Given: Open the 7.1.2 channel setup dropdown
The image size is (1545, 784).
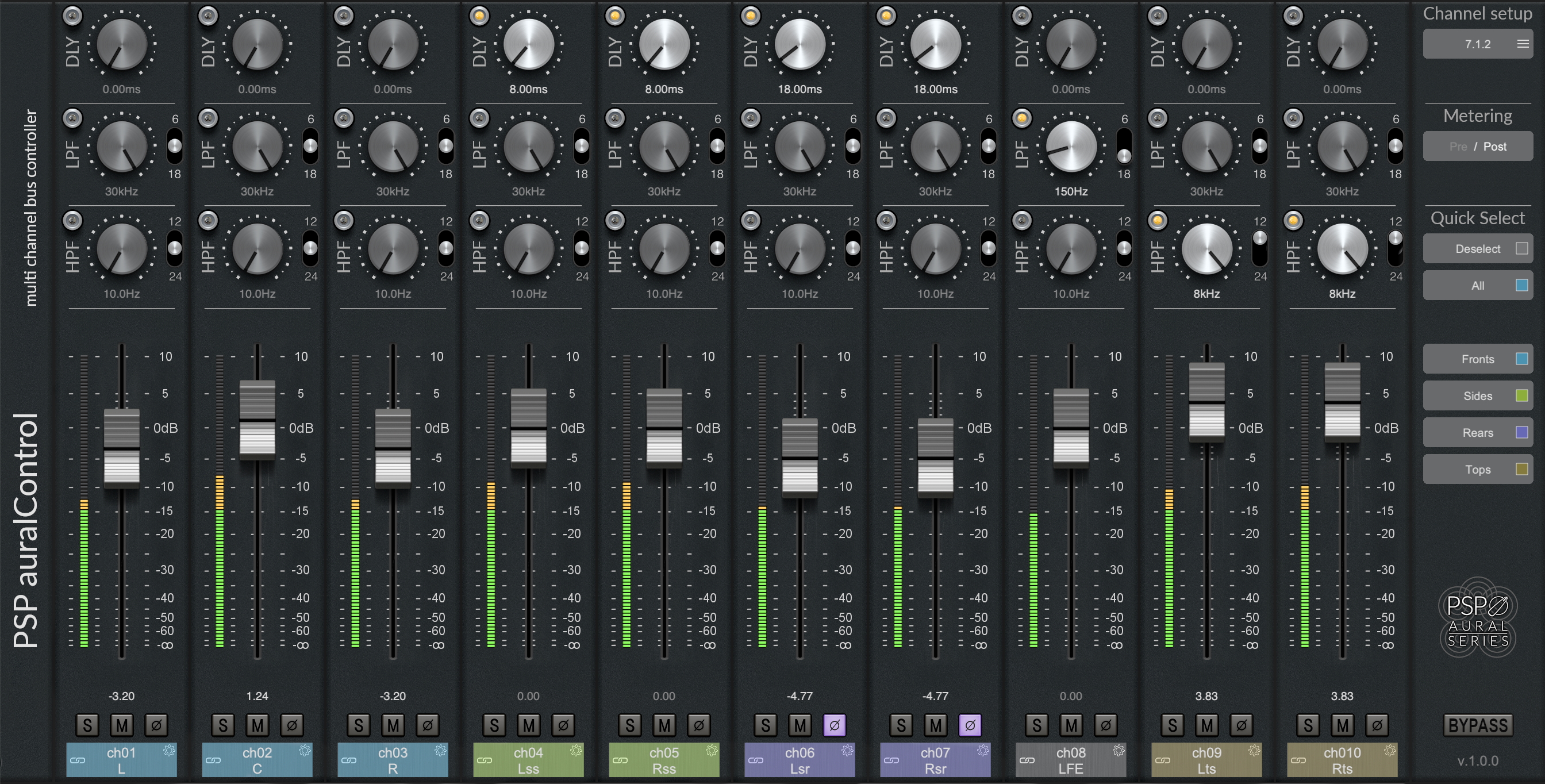Looking at the screenshot, I should click(1478, 44).
